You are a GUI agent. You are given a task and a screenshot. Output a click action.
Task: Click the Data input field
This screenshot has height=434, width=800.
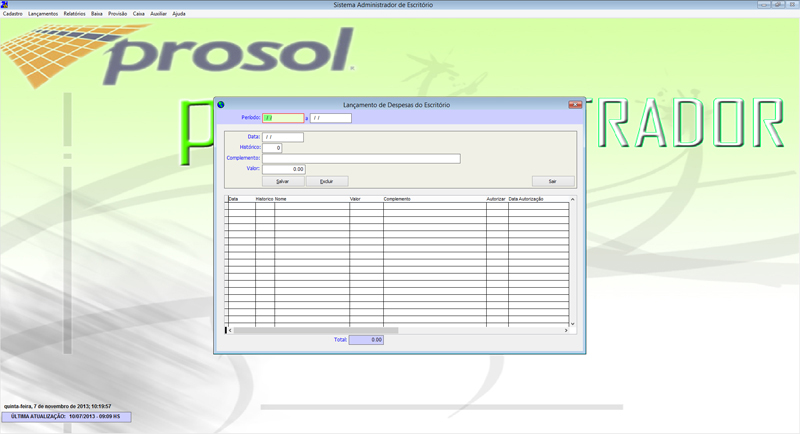pyautogui.click(x=283, y=137)
